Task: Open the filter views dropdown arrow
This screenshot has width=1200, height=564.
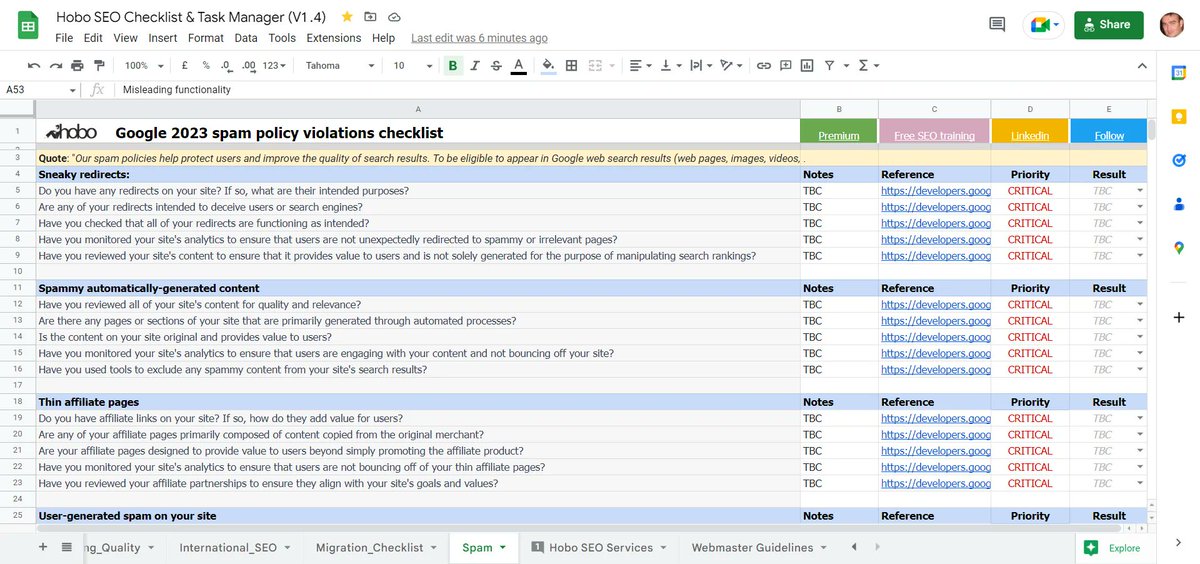Action: [846, 66]
